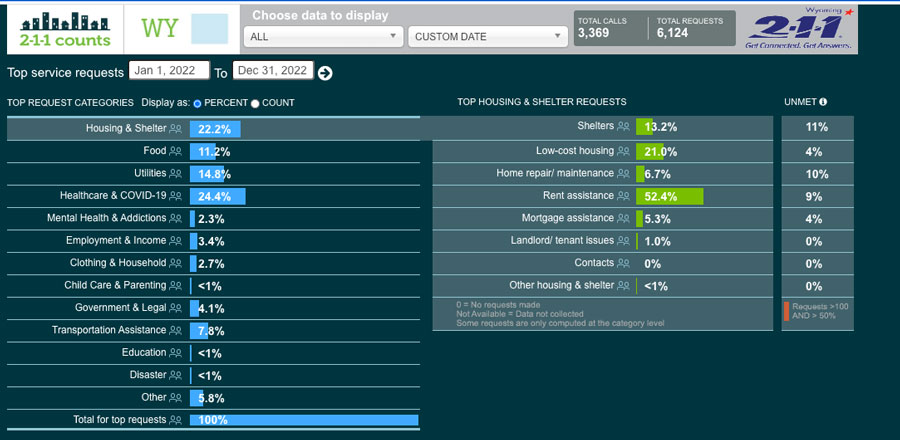Click the info icon beside UNMET
900x440 pixels.
pos(823,102)
